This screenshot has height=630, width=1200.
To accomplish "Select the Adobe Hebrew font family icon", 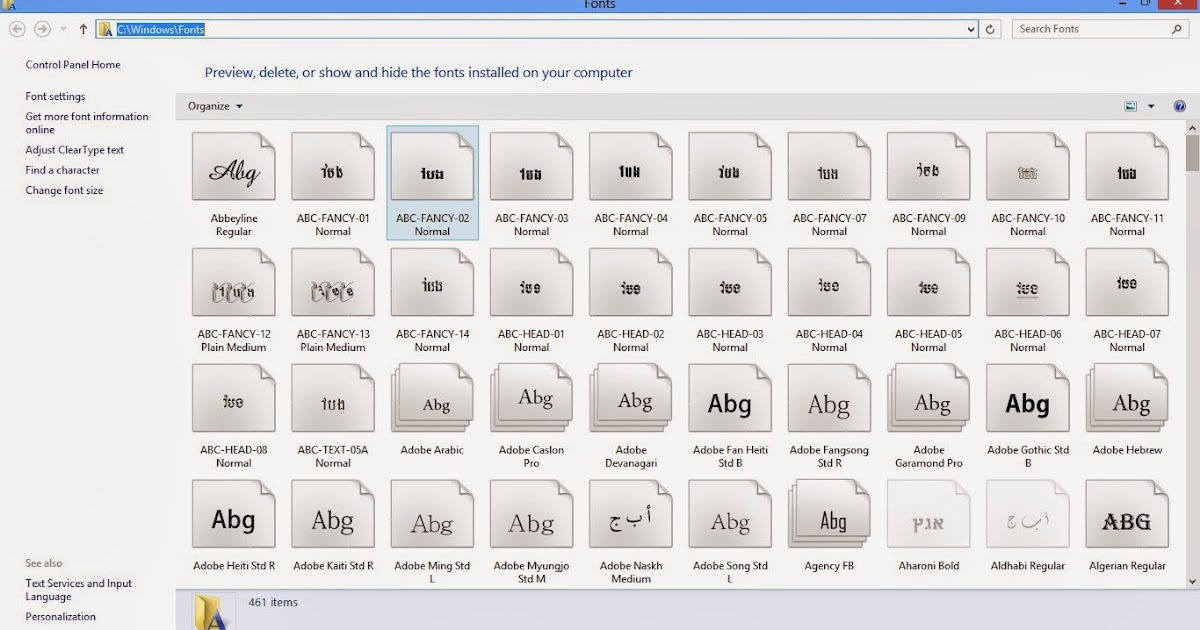I will coord(1127,399).
